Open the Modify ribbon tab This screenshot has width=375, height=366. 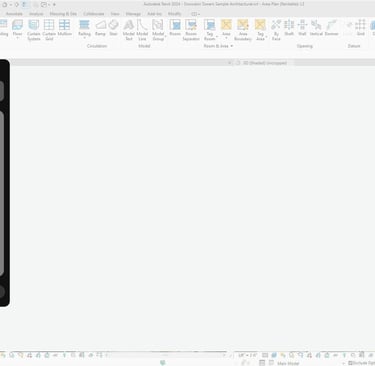(174, 14)
